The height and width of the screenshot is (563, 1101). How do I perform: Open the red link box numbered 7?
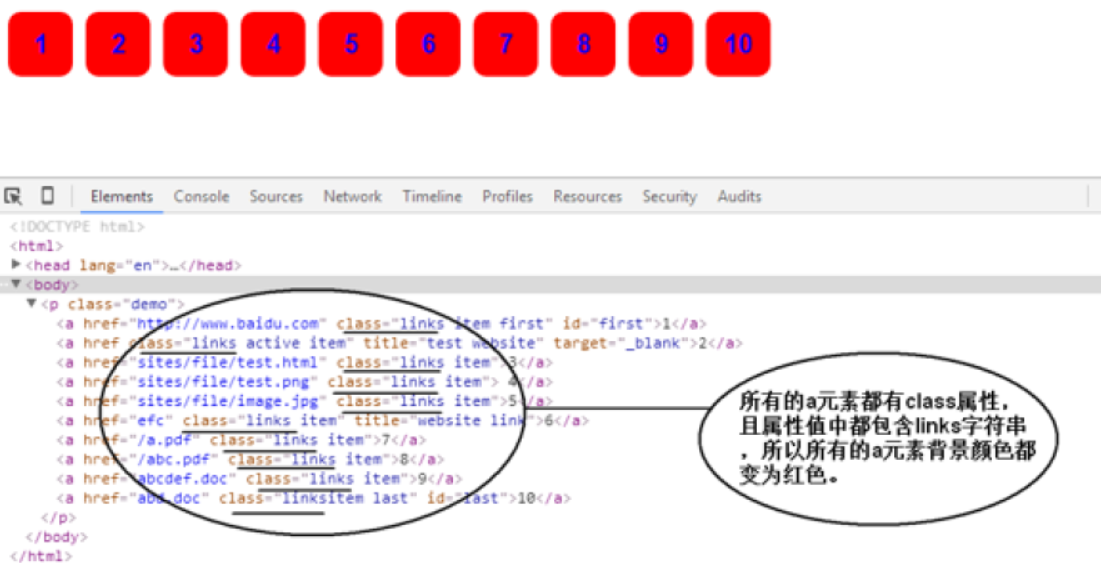(x=506, y=44)
